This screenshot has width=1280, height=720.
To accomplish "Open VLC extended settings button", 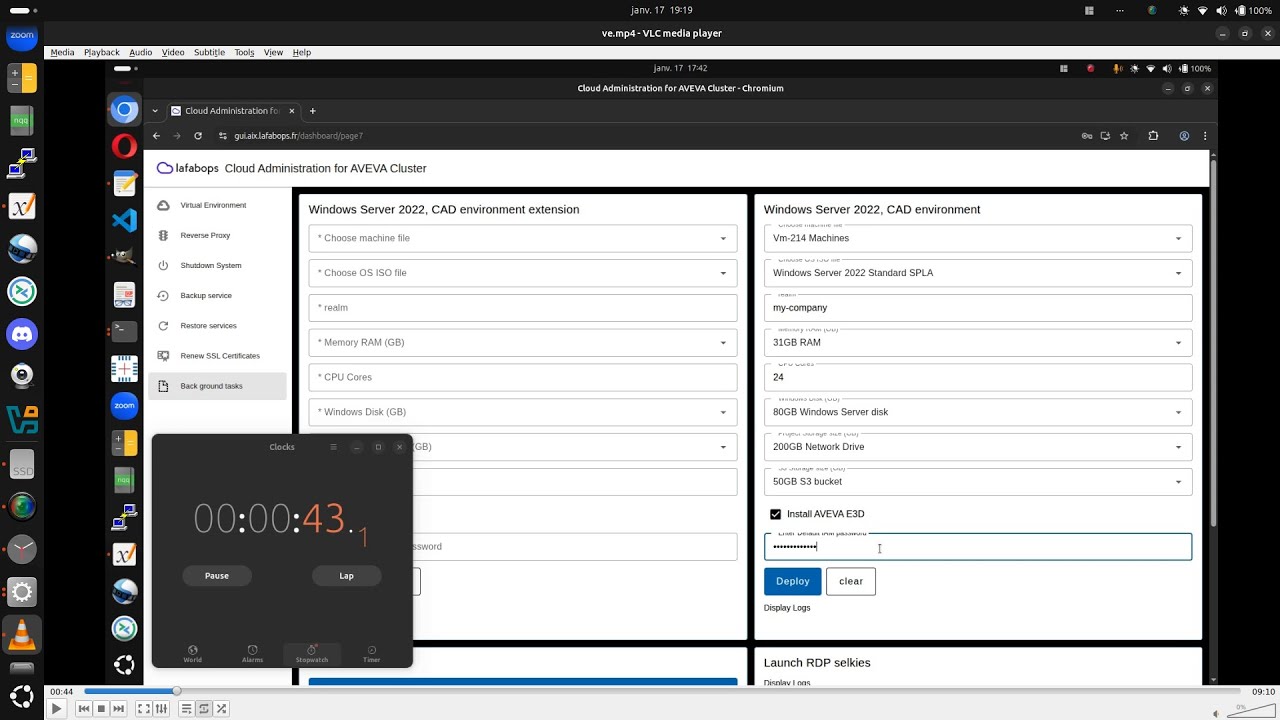I will [161, 709].
